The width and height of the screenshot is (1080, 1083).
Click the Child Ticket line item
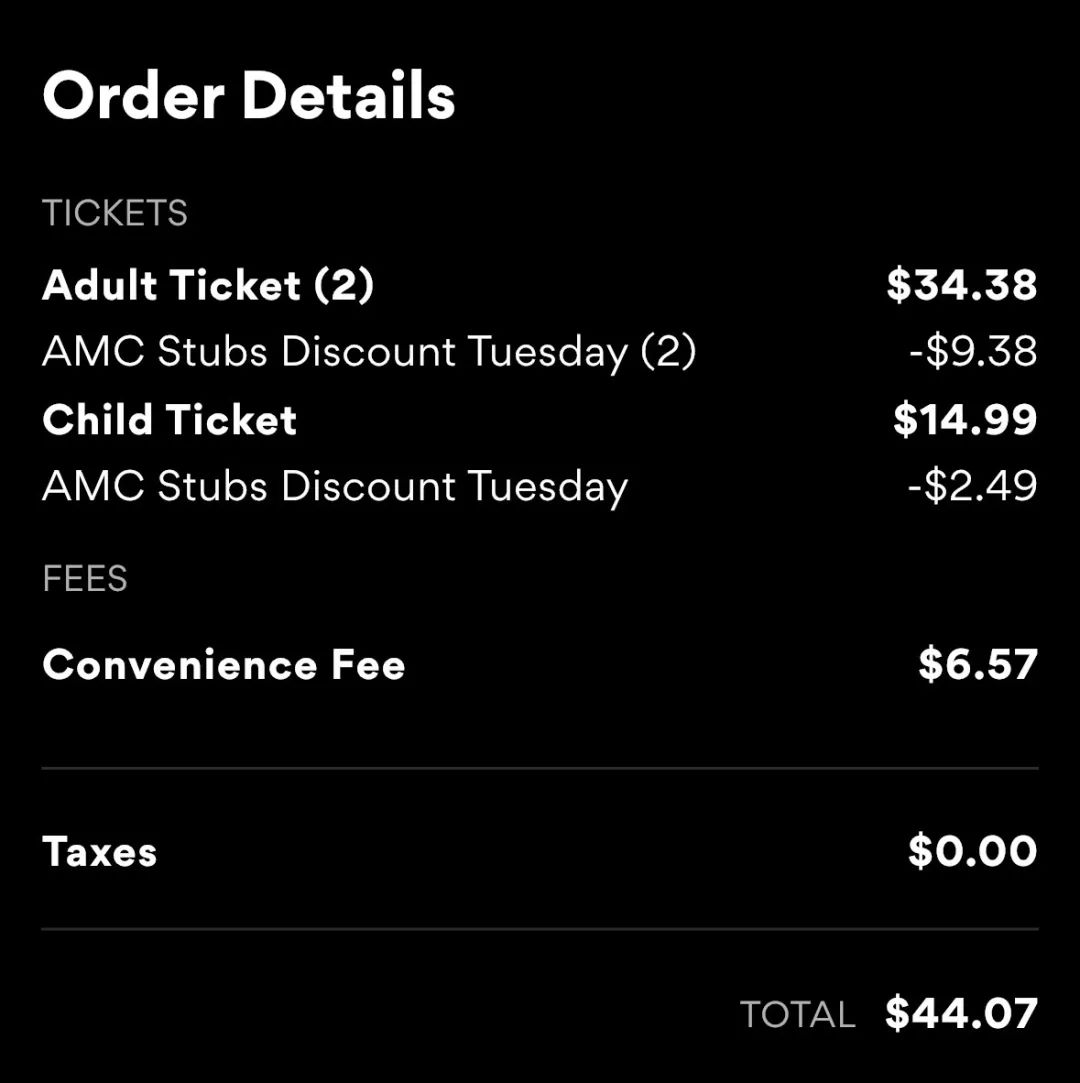169,419
